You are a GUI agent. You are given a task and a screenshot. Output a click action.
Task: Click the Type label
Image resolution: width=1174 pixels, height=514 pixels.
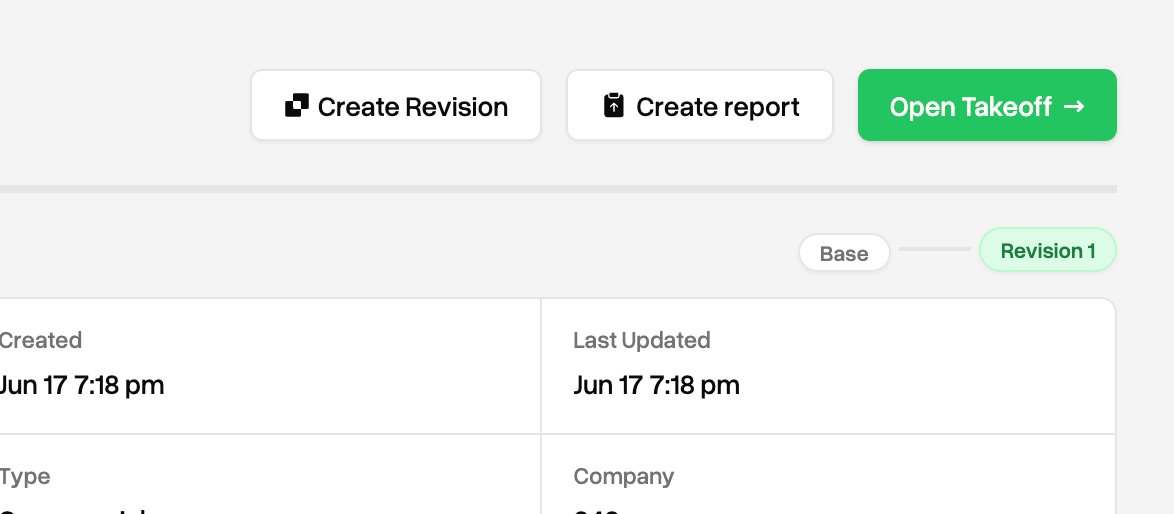click(25, 477)
